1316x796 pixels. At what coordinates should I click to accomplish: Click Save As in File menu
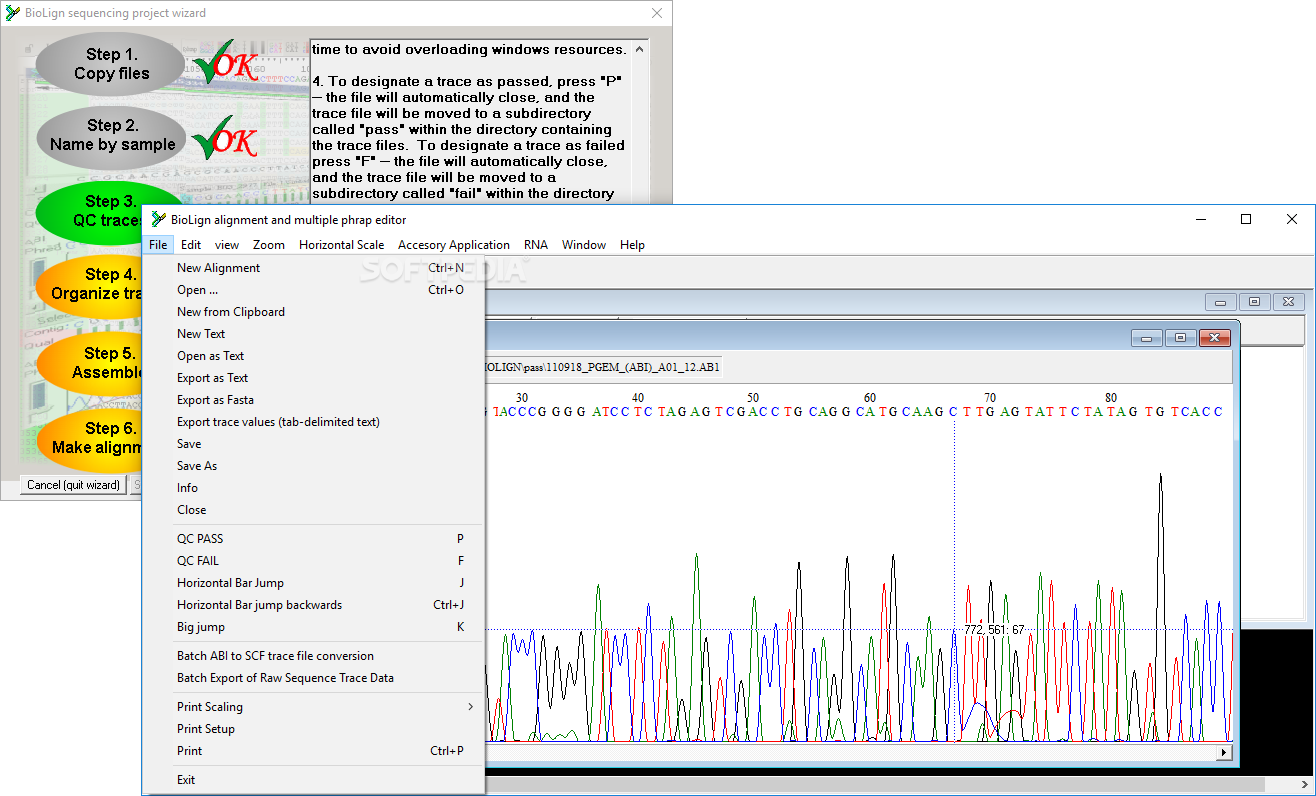[314, 466]
